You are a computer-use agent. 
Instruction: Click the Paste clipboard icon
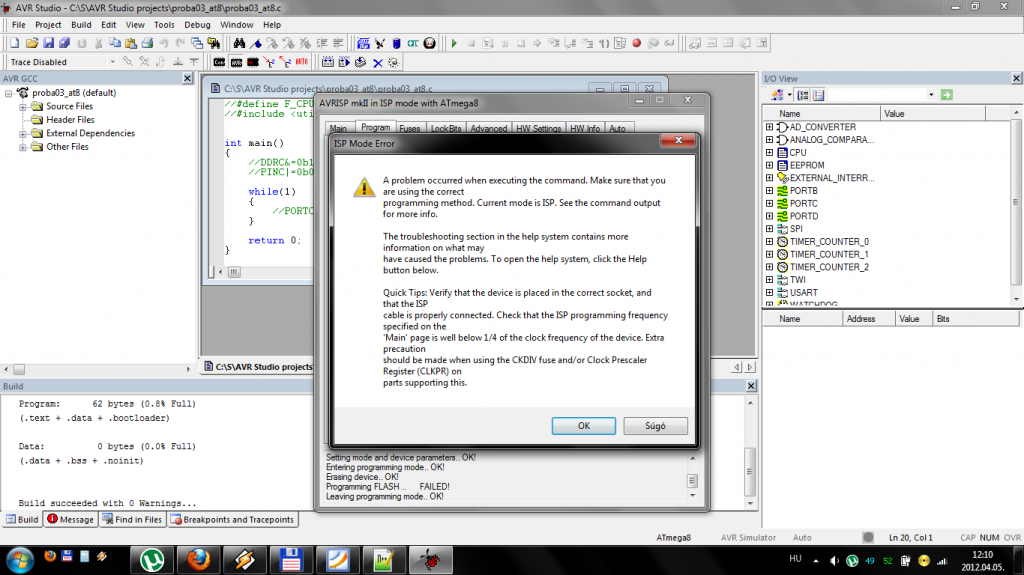(x=131, y=43)
